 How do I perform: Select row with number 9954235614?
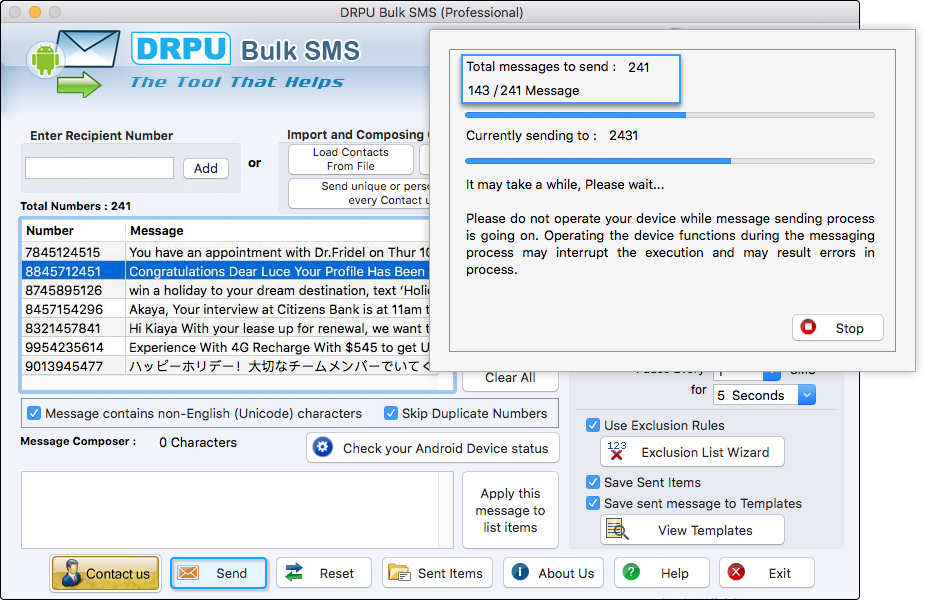click(x=225, y=347)
